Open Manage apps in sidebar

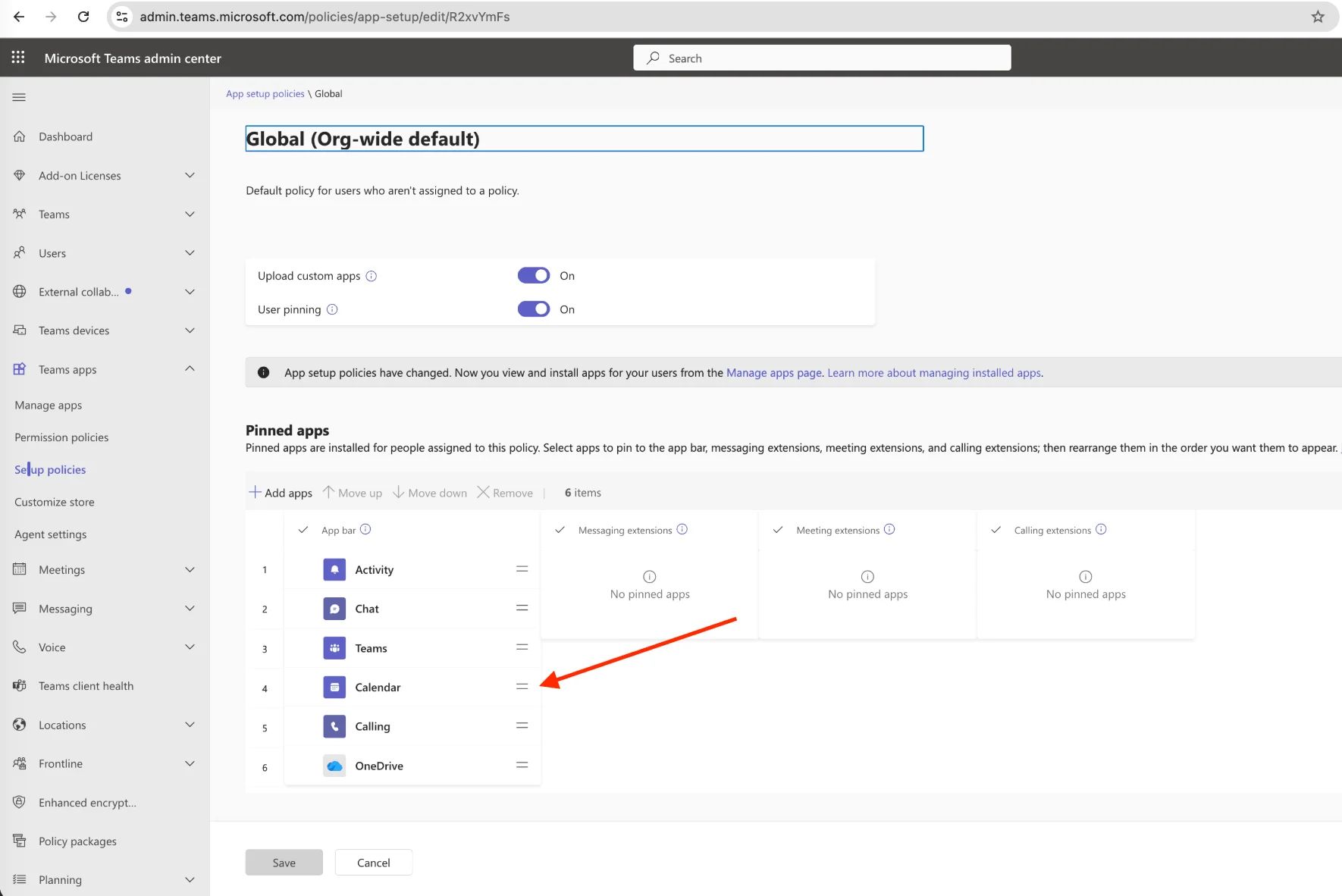pyautogui.click(x=49, y=406)
